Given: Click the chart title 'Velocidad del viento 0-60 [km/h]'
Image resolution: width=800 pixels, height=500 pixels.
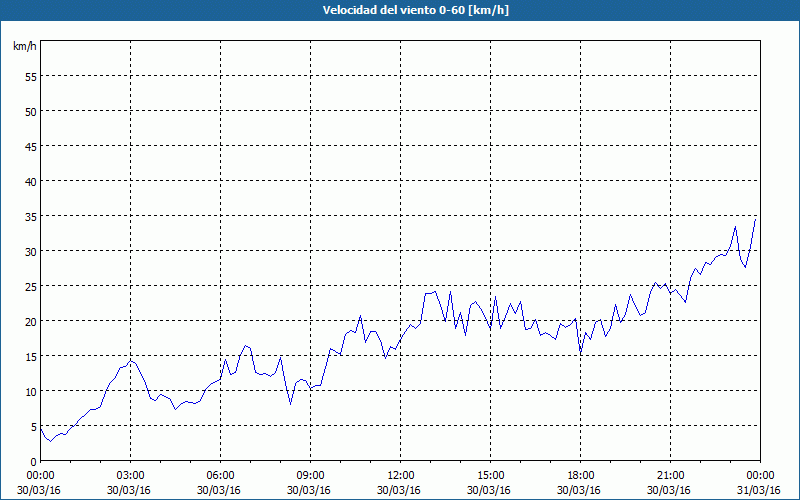Looking at the screenshot, I should (x=416, y=10).
